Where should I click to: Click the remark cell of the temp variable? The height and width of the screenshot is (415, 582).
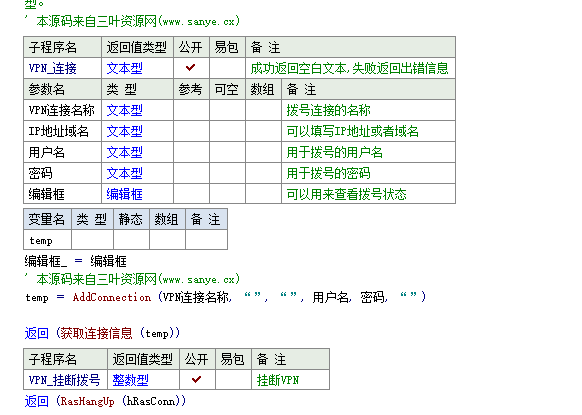tap(206, 240)
